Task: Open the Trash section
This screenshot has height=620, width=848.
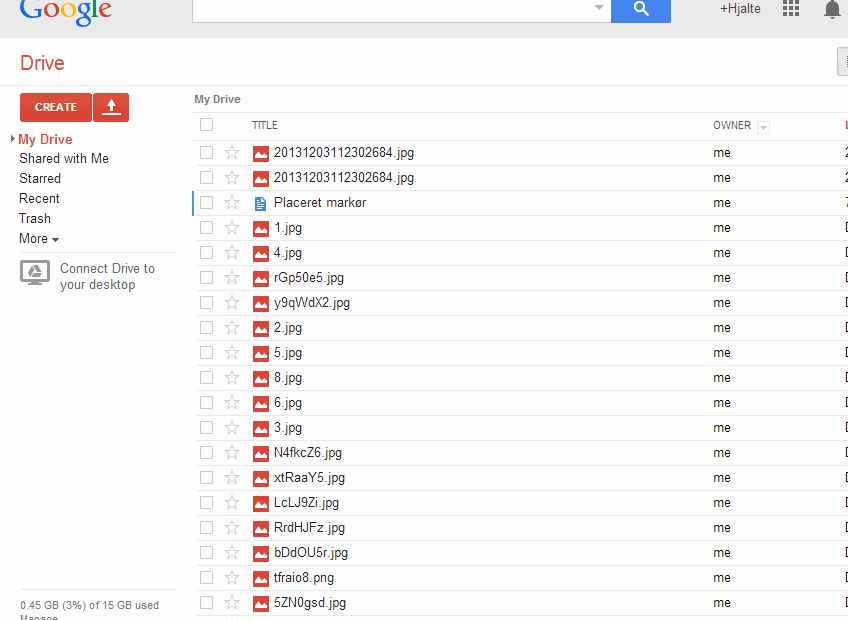Action: point(34,218)
